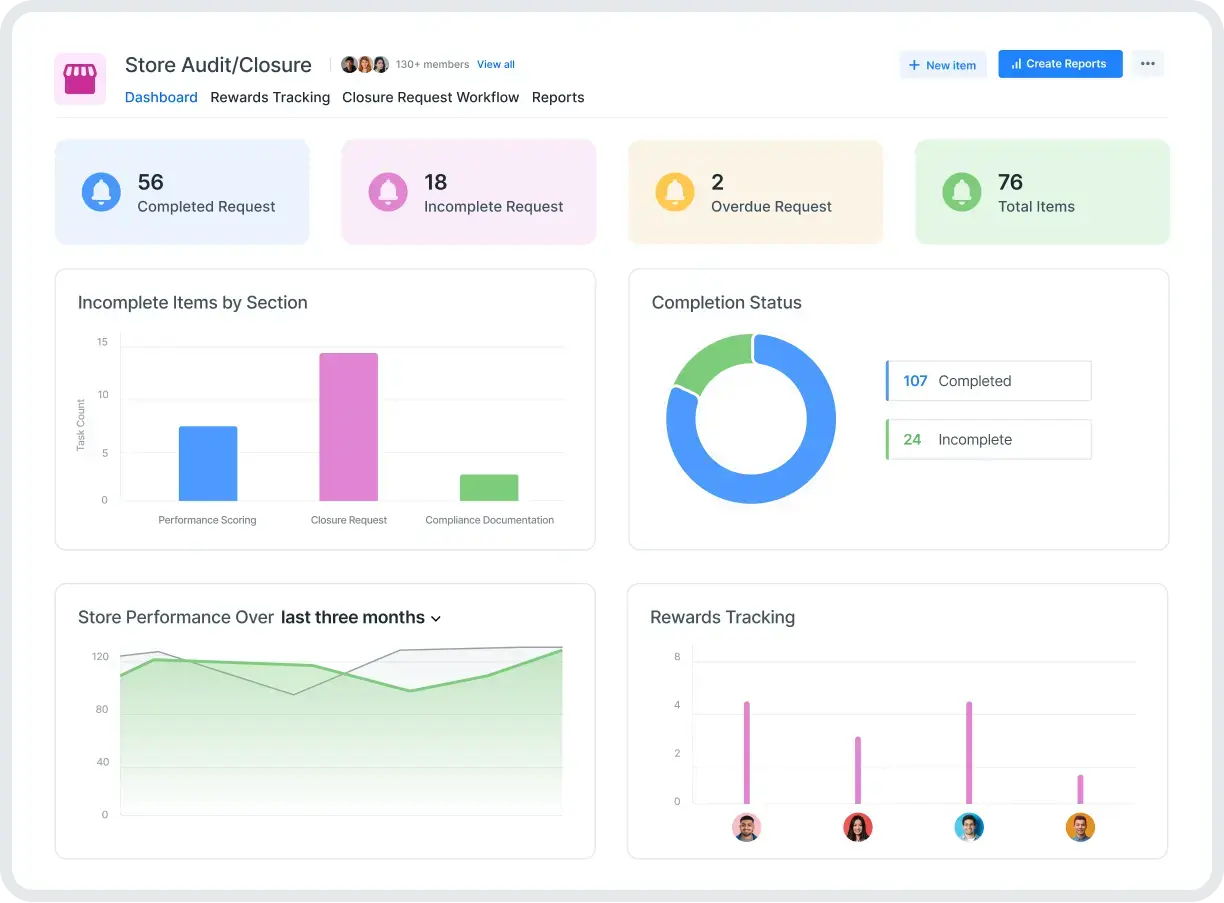Click the pink Incomplete Request bell icon
Viewport: 1224px width, 903px height.
(x=388, y=192)
